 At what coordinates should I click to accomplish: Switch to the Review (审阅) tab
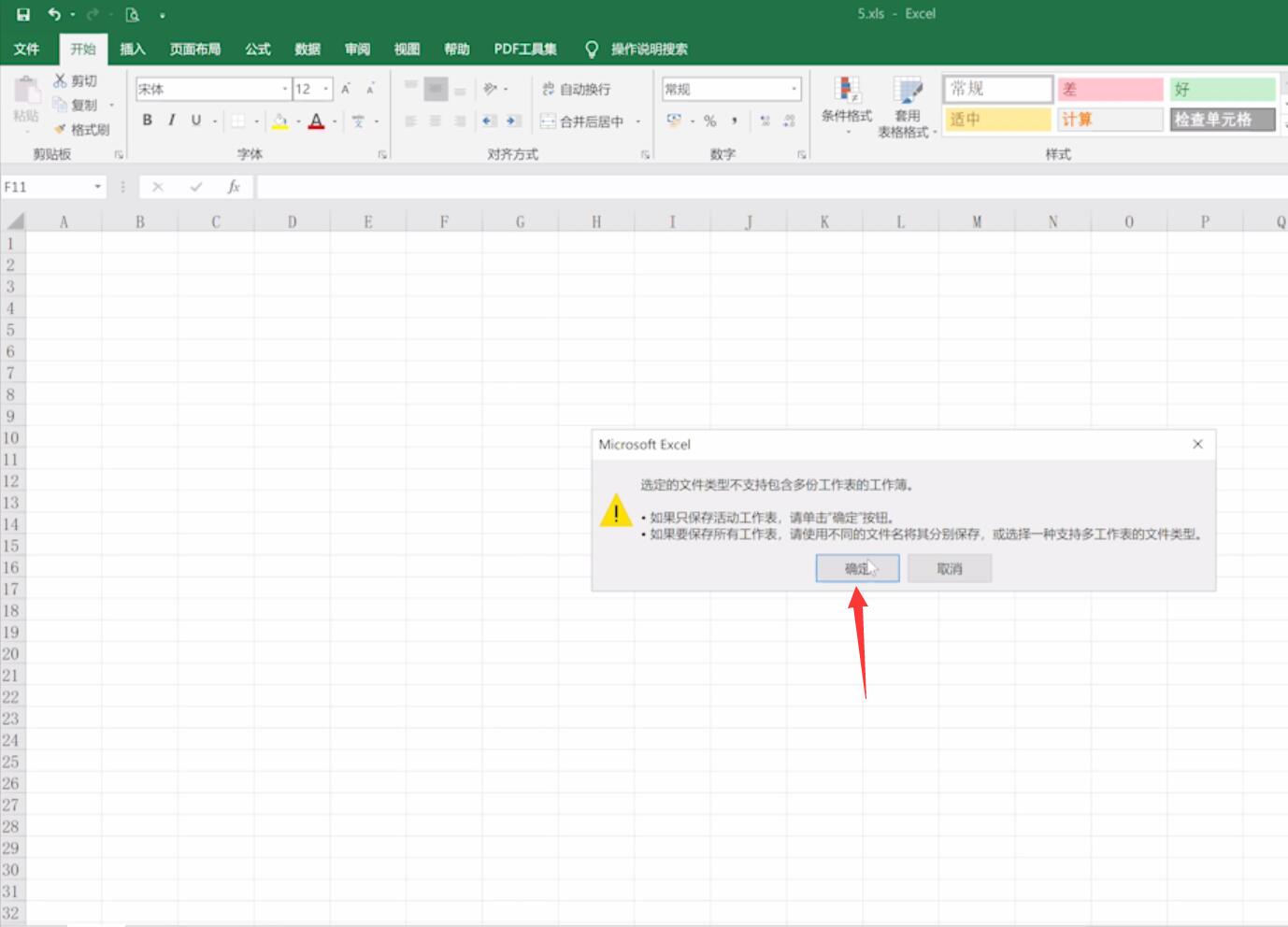point(357,49)
